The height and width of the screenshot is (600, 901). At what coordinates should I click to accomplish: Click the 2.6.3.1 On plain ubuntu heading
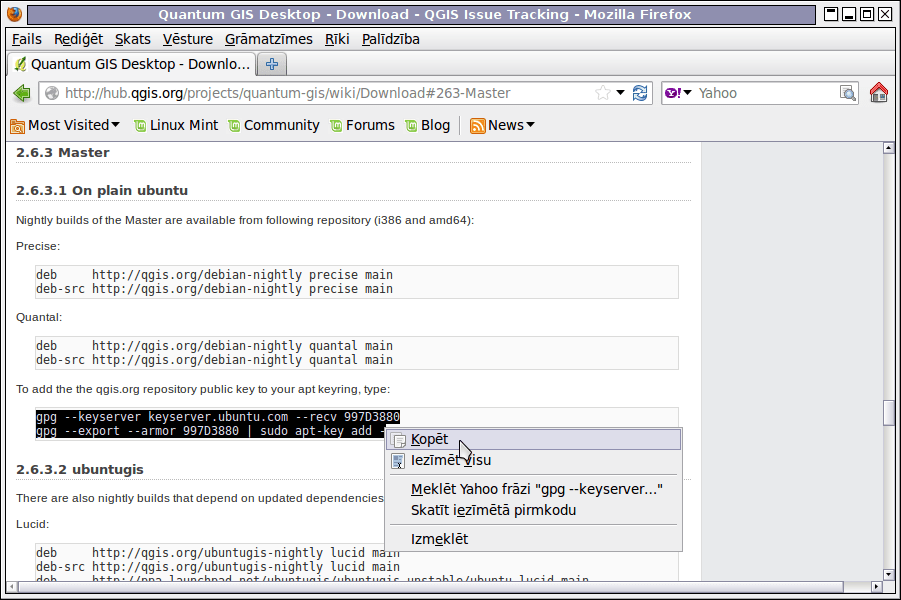[102, 191]
